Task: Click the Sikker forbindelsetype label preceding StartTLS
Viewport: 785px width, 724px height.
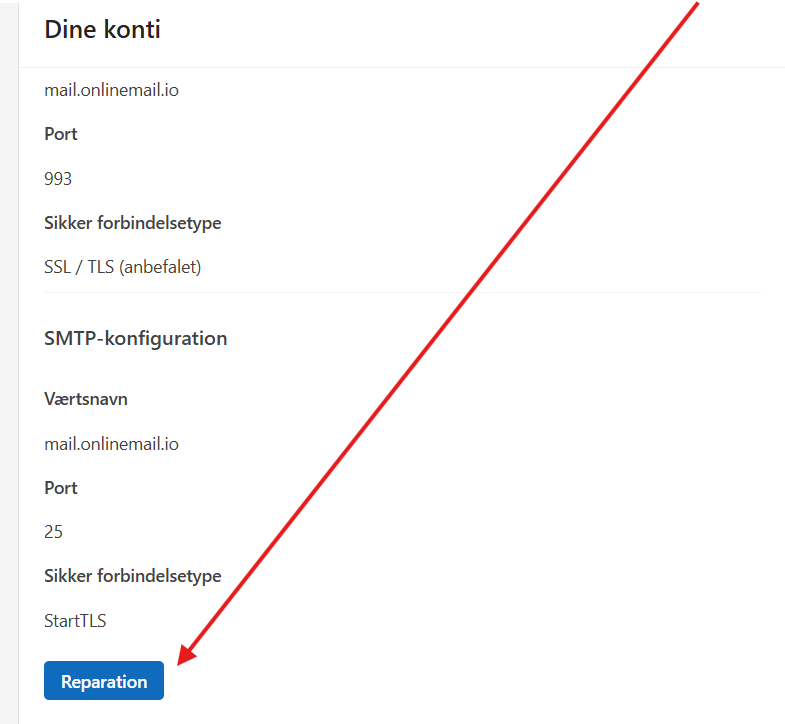Action: [133, 576]
